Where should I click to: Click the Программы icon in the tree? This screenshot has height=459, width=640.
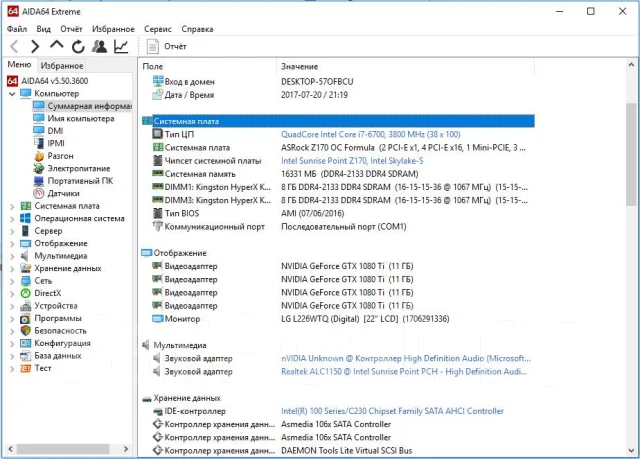pos(26,319)
